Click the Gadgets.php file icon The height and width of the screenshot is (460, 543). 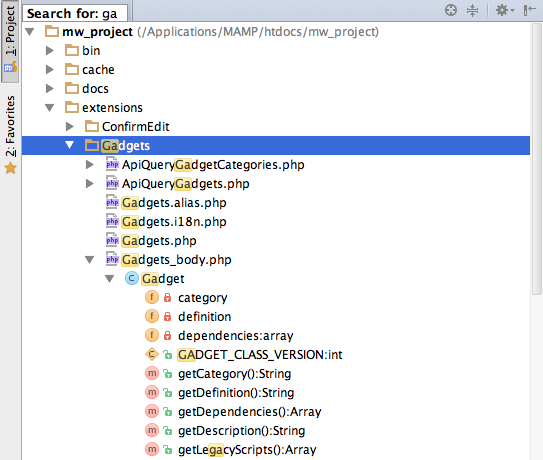(x=112, y=240)
